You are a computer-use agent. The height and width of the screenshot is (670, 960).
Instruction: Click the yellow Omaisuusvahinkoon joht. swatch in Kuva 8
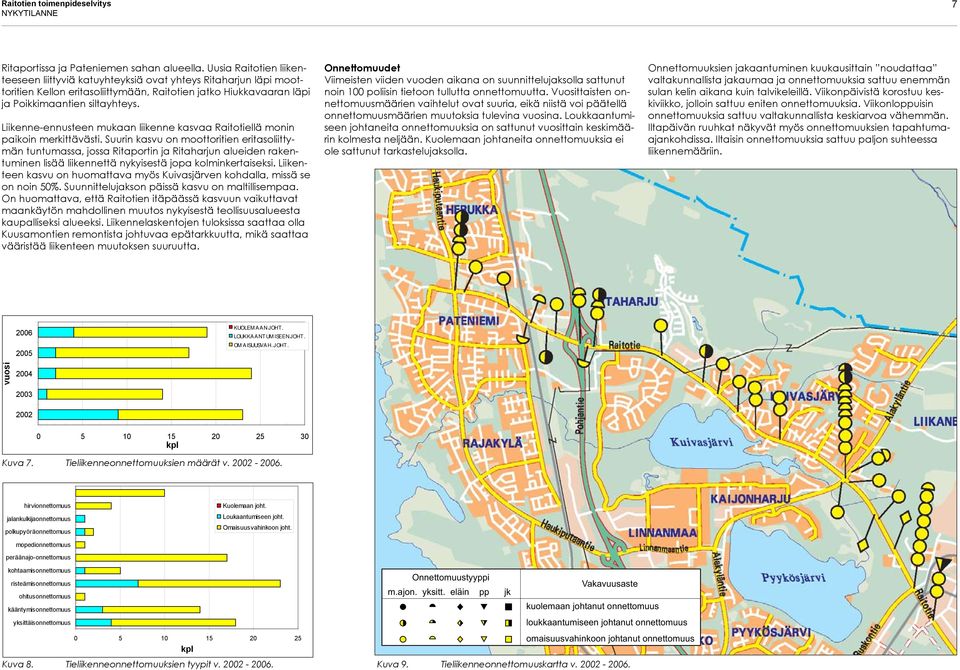tap(219, 527)
